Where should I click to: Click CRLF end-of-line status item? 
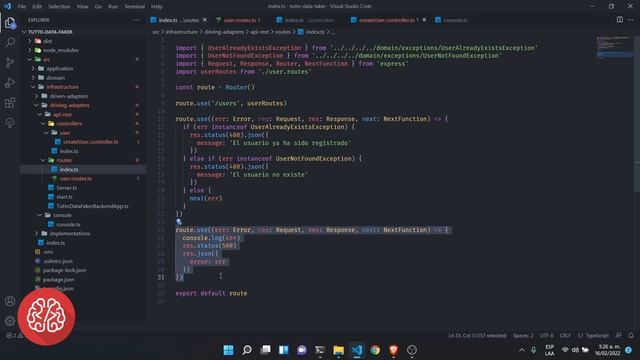point(565,336)
